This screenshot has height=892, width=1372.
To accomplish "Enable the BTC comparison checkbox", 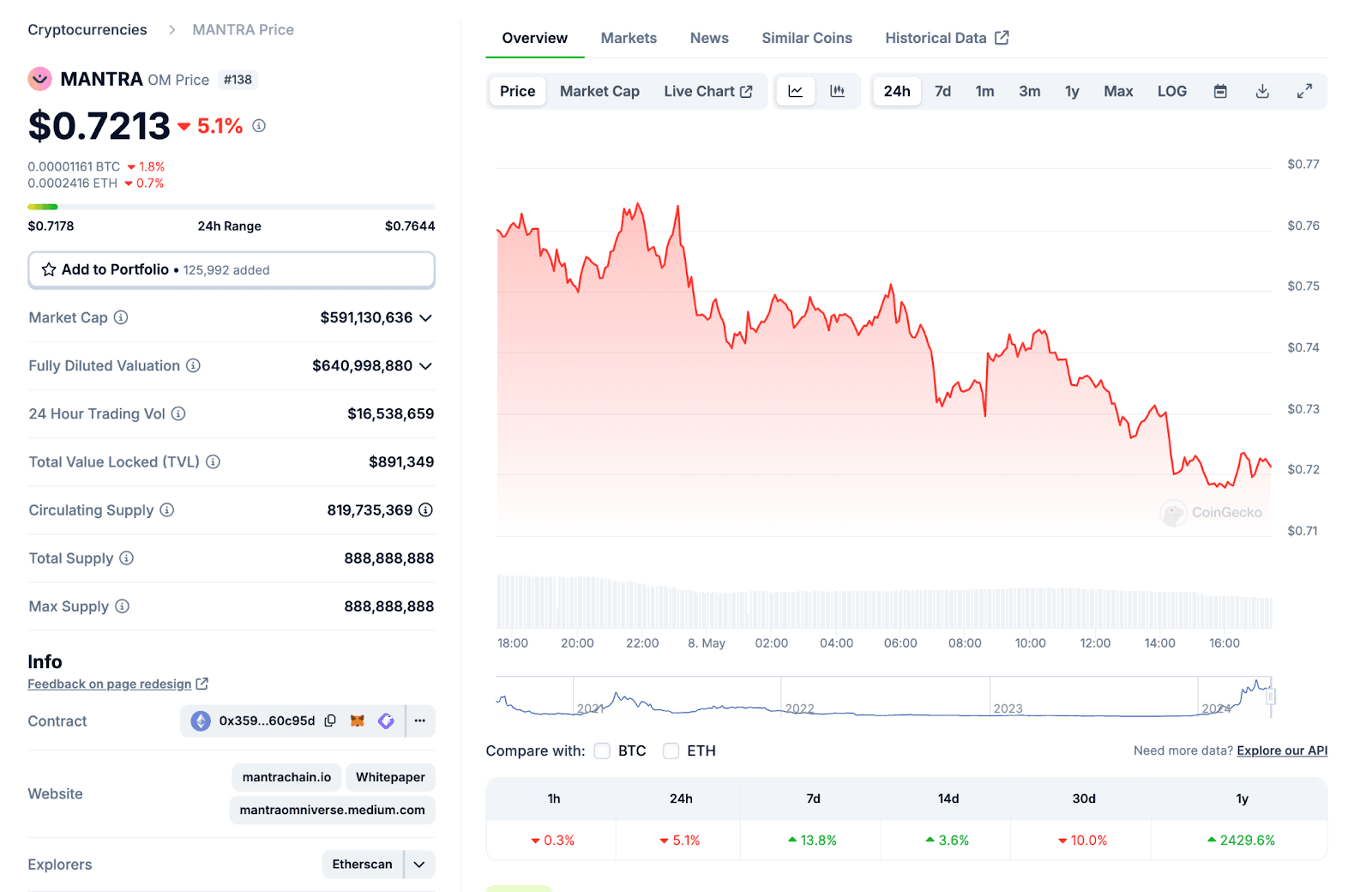I will click(602, 750).
